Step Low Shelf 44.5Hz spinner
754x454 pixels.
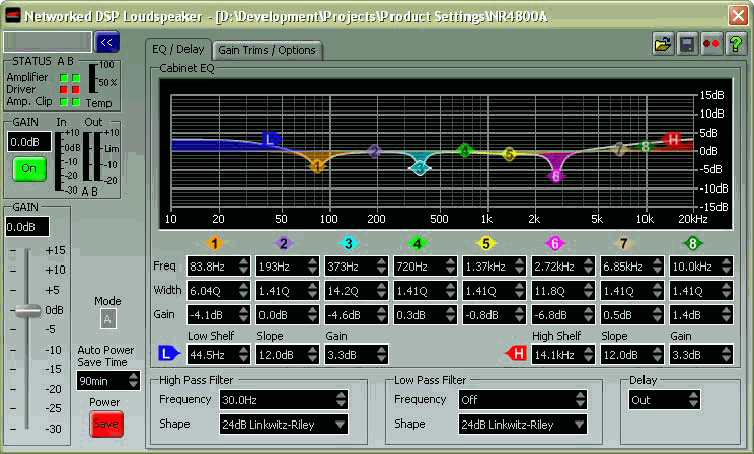pyautogui.click(x=244, y=354)
